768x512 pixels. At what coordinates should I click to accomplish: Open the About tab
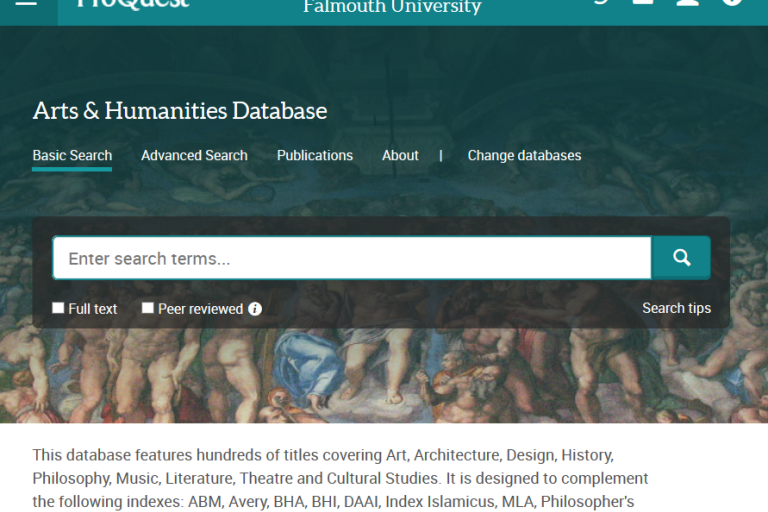pyautogui.click(x=400, y=156)
